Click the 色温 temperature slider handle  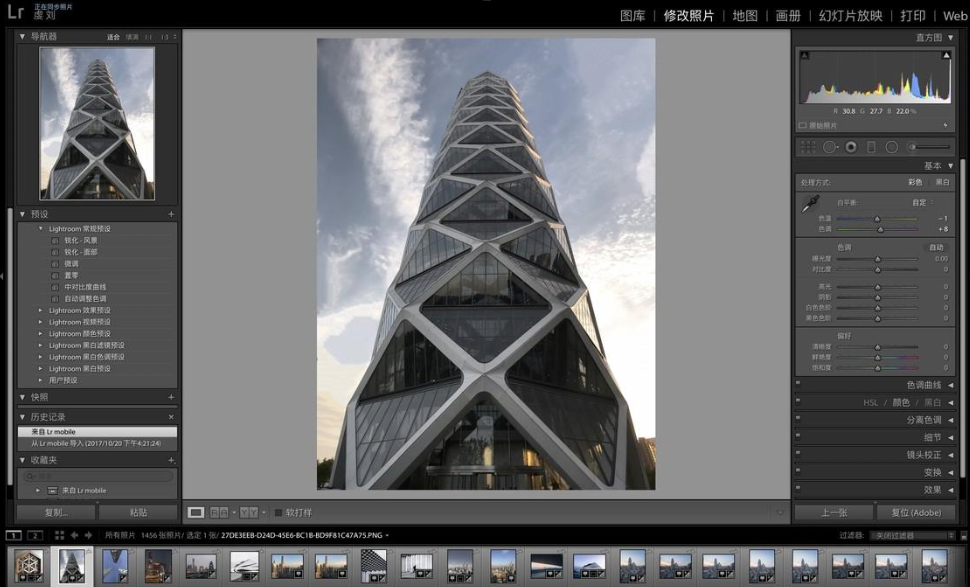tap(877, 219)
